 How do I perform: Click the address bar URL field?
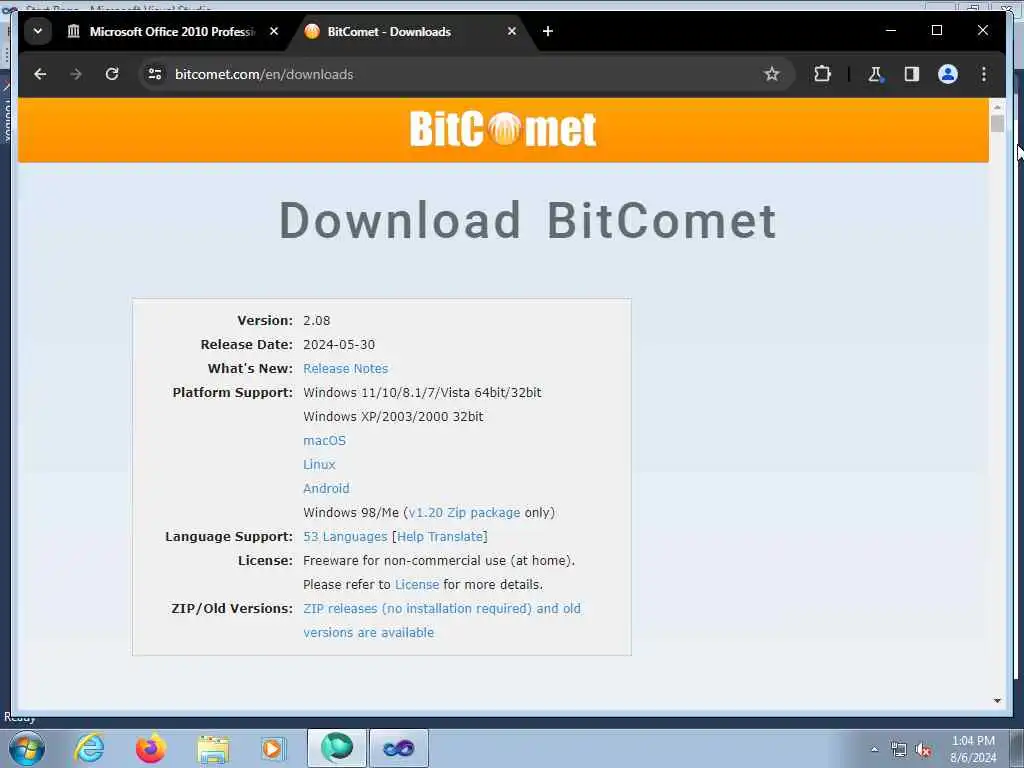[457, 74]
